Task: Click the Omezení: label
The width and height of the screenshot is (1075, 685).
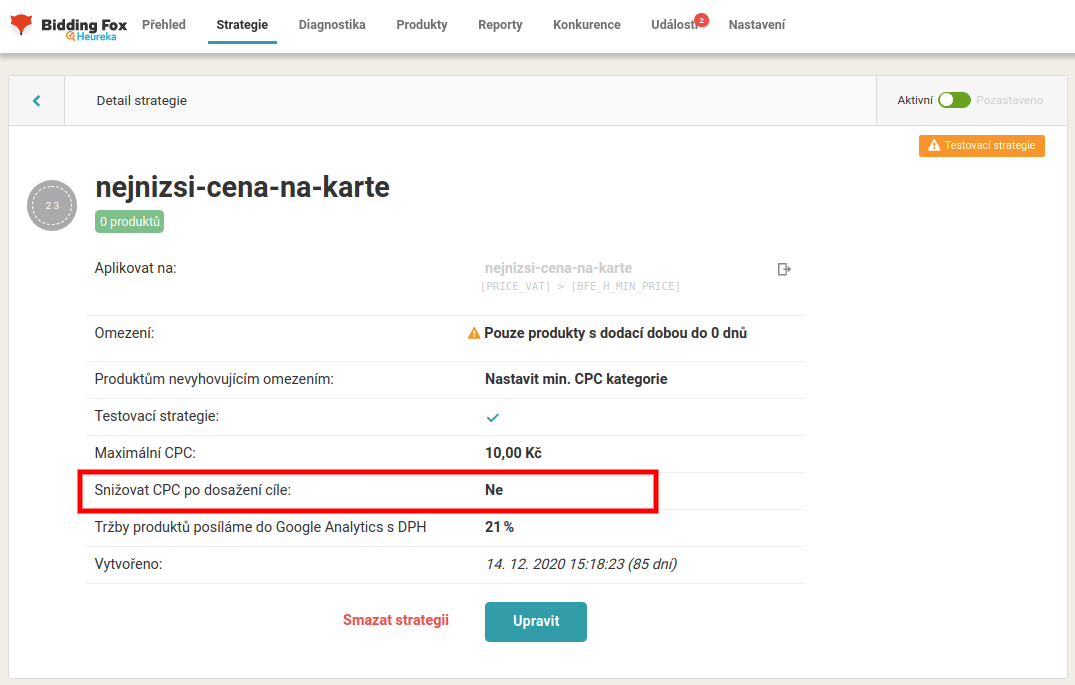Action: 124,333
